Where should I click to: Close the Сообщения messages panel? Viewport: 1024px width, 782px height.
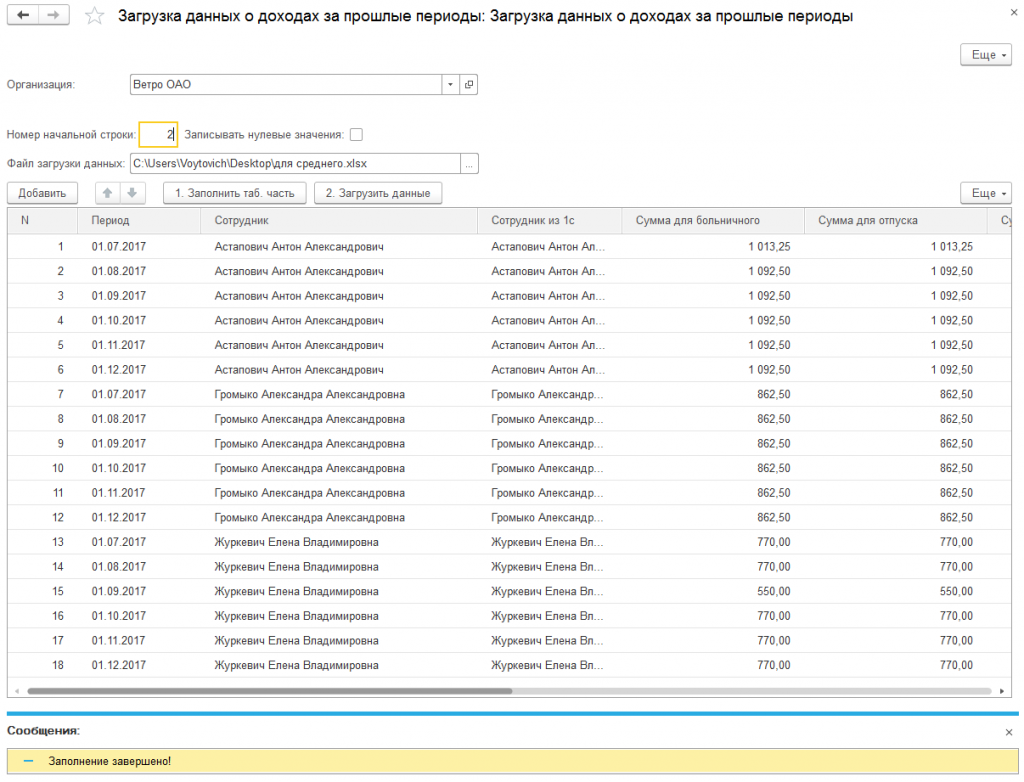click(x=1009, y=732)
